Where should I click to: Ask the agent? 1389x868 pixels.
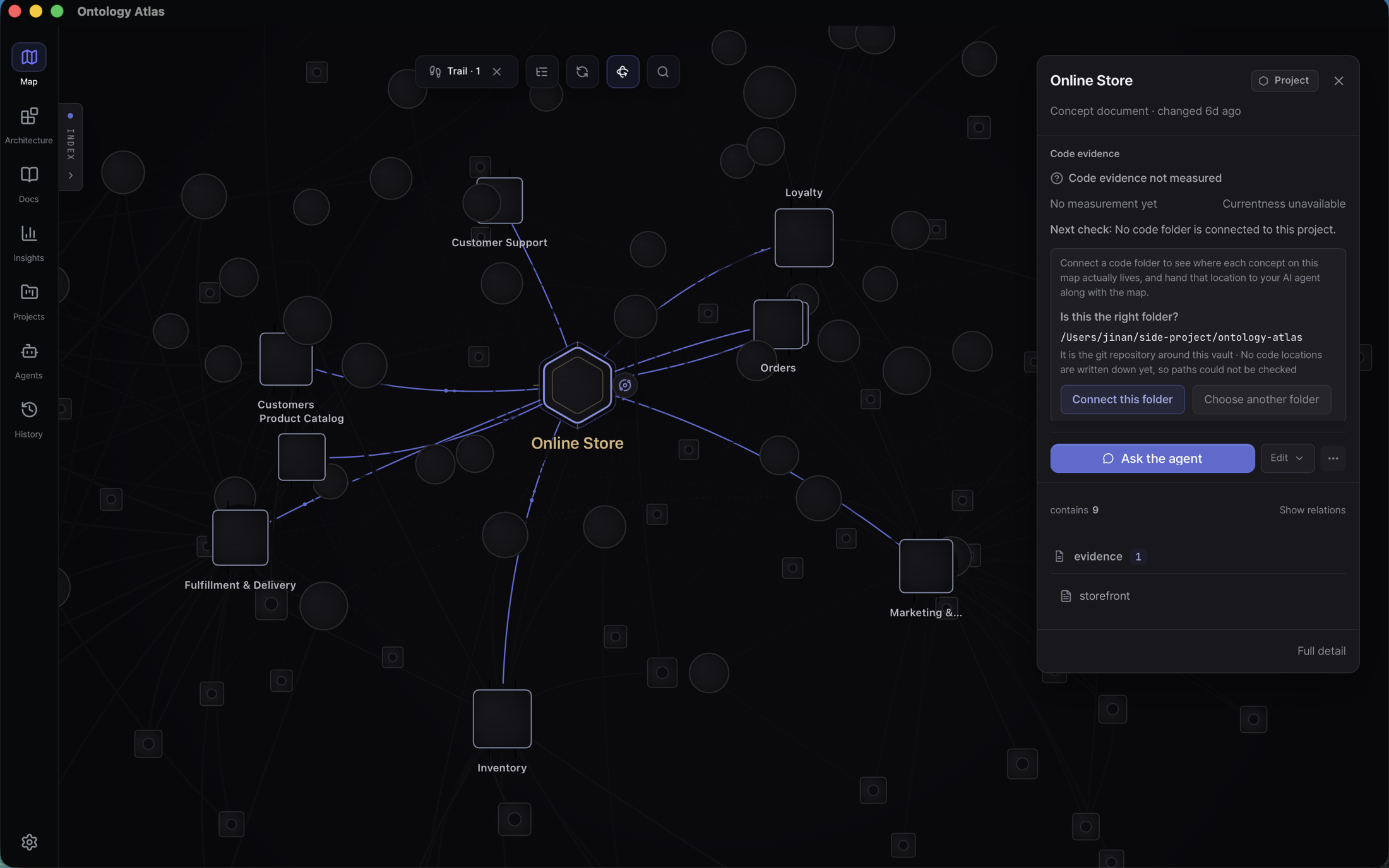tap(1152, 458)
